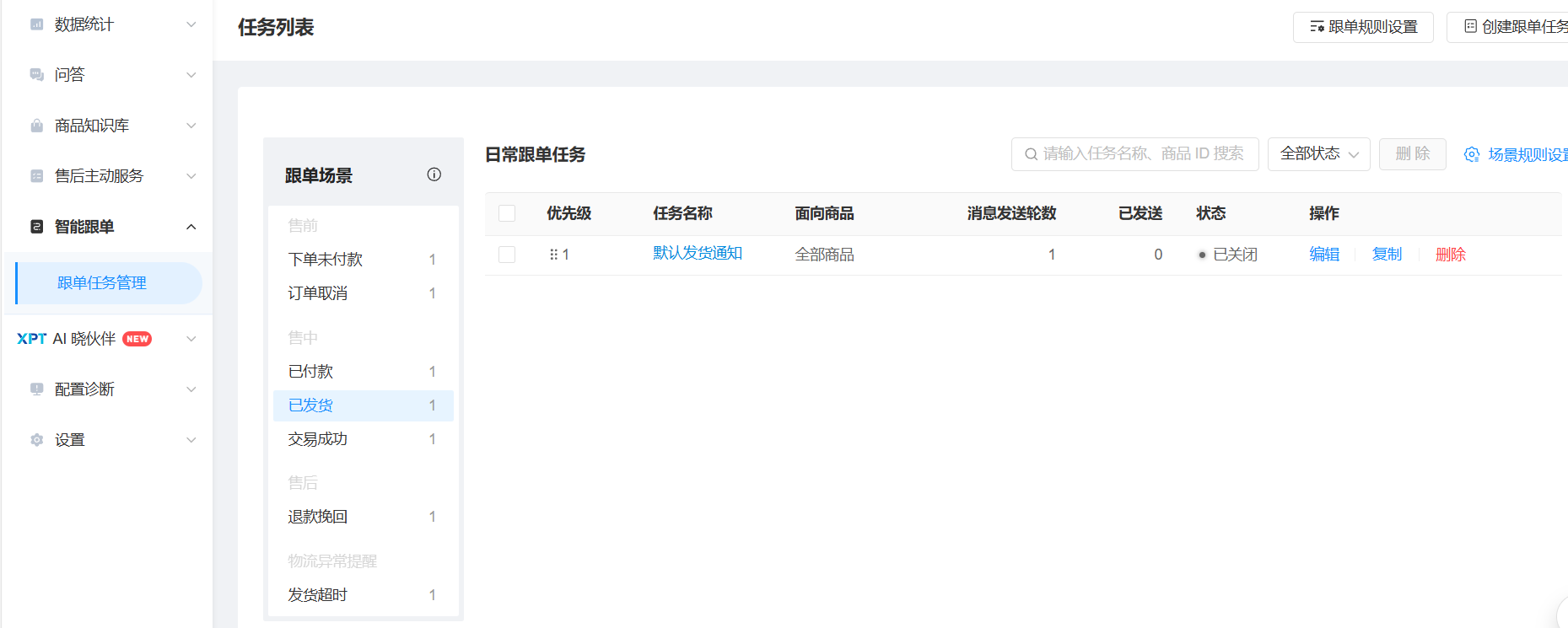Click the 设置 gear icon in sidebar
Viewport: 1568px width, 628px height.
[x=36, y=440]
